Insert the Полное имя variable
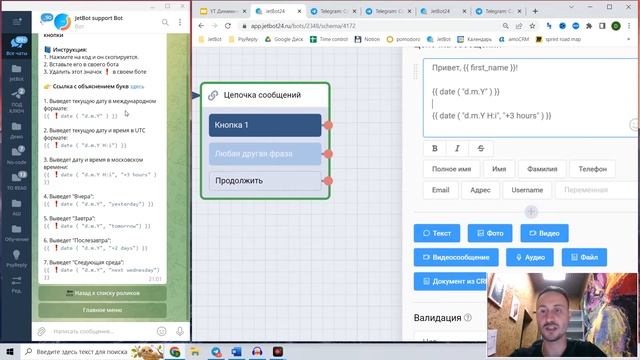The image size is (640, 360). (451, 169)
